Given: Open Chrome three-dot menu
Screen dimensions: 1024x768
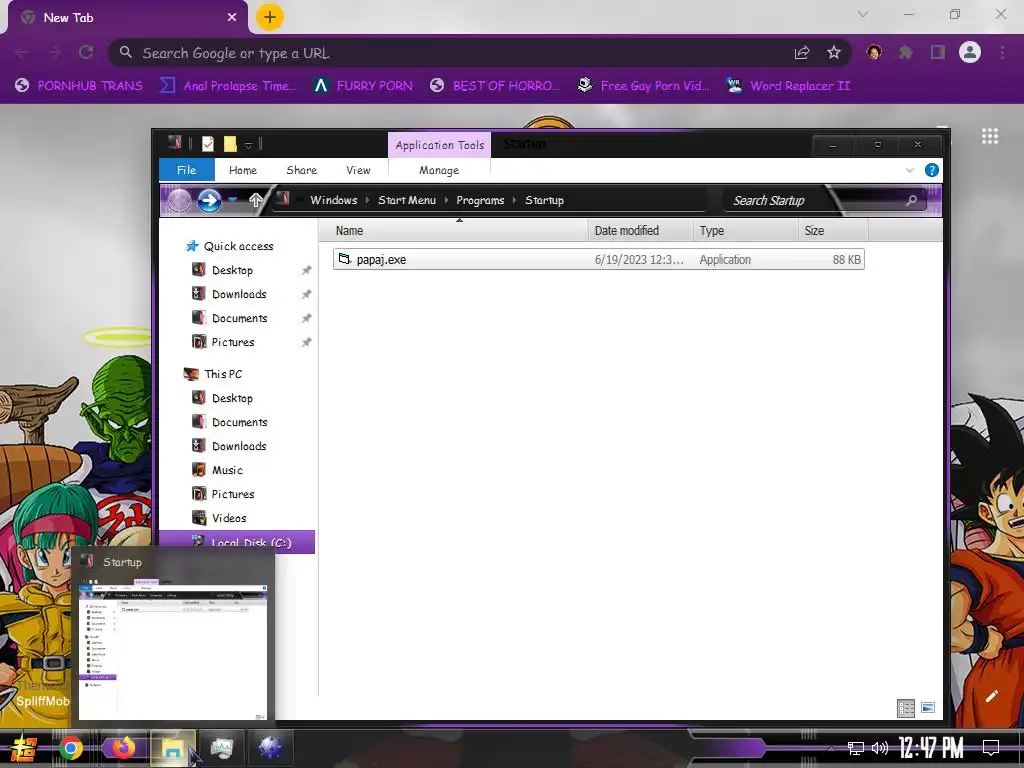Looking at the screenshot, I should 1002,52.
